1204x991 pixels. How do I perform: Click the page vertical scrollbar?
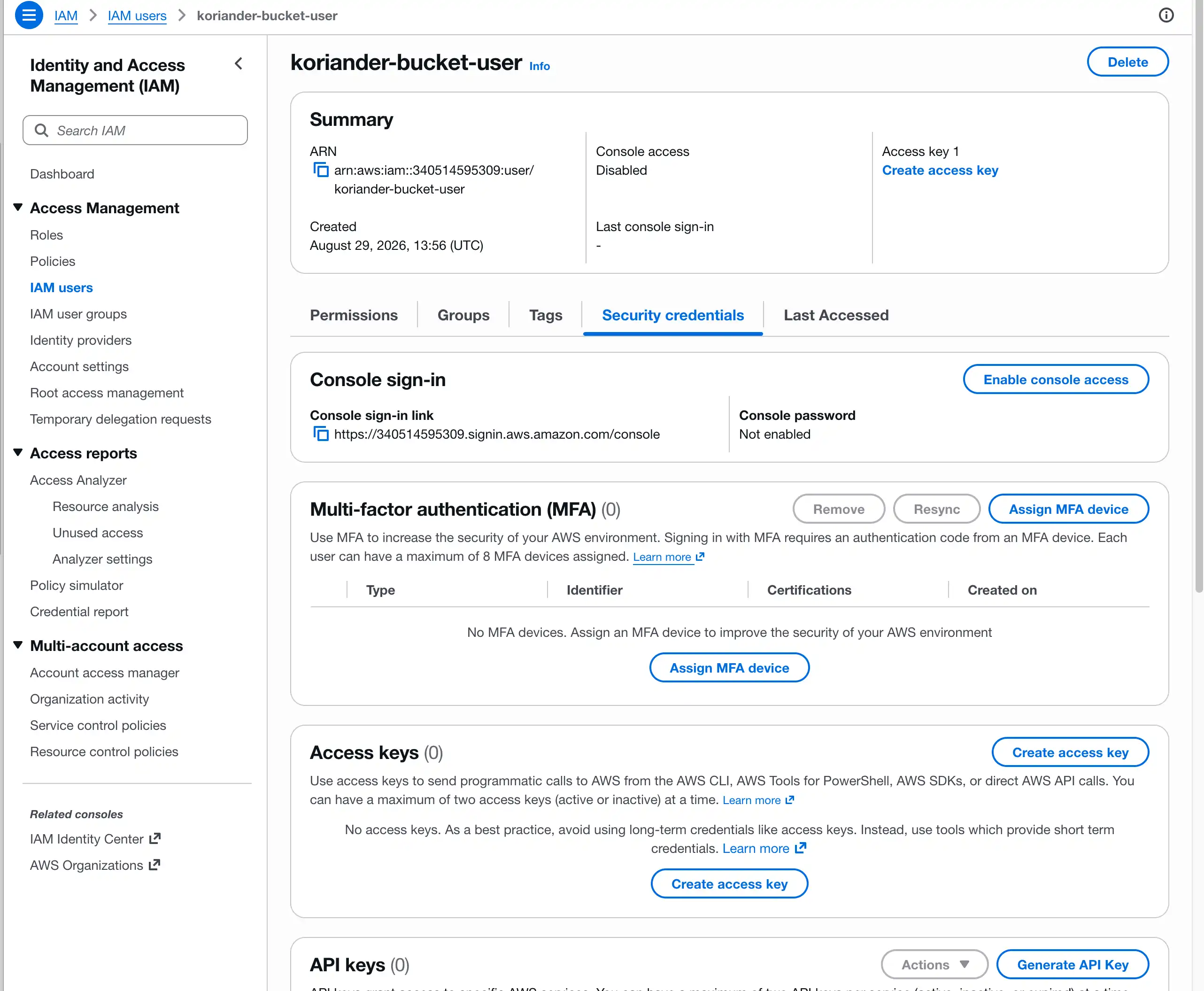[1198, 297]
